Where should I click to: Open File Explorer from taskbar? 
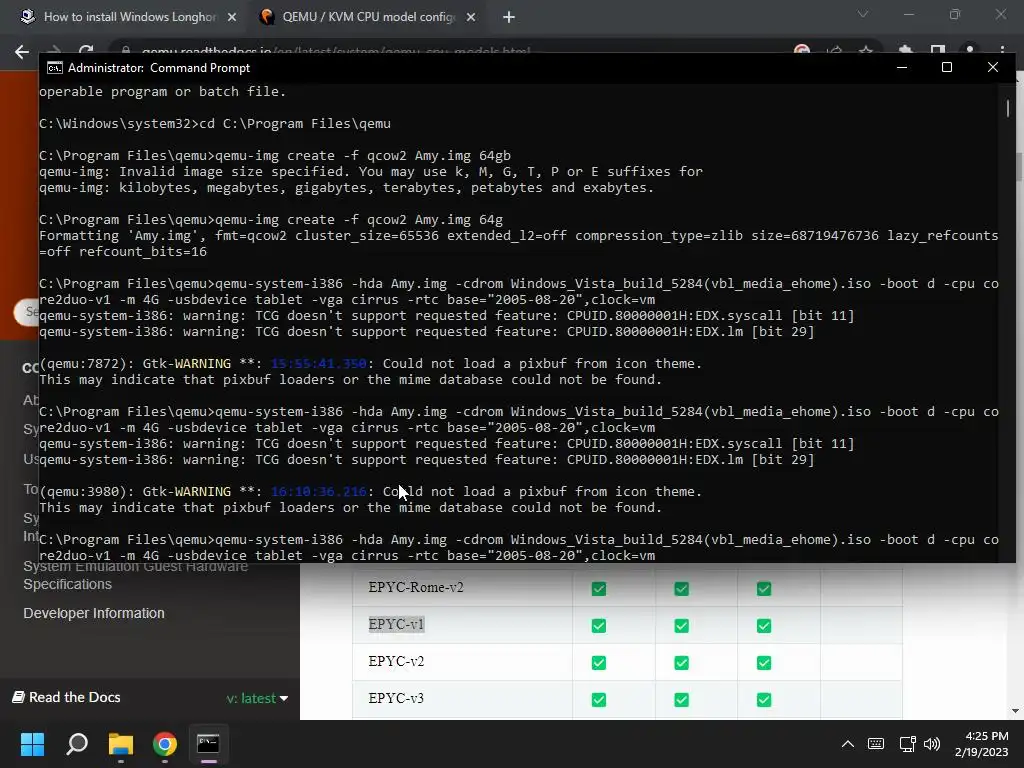point(121,744)
